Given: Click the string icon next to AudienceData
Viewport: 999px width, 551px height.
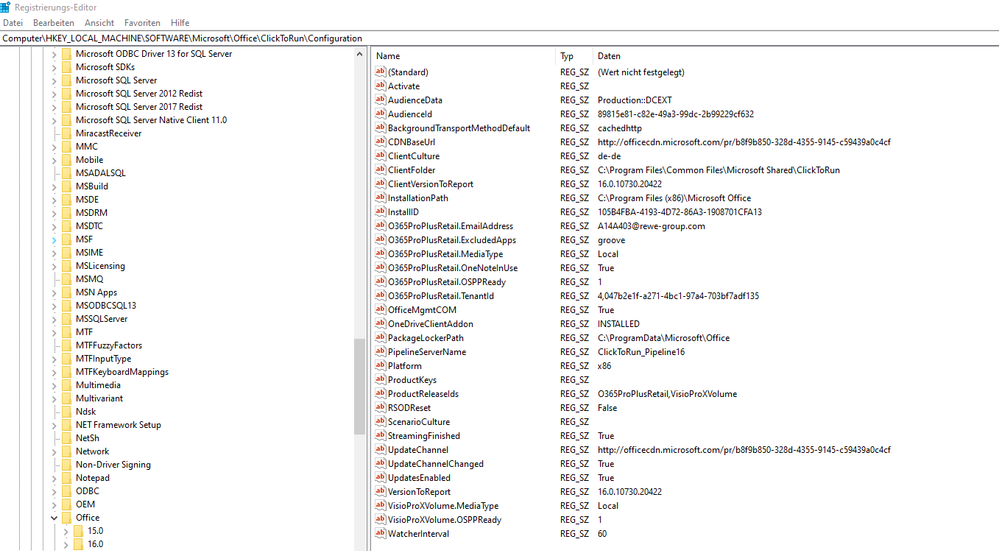Looking at the screenshot, I should (380, 100).
